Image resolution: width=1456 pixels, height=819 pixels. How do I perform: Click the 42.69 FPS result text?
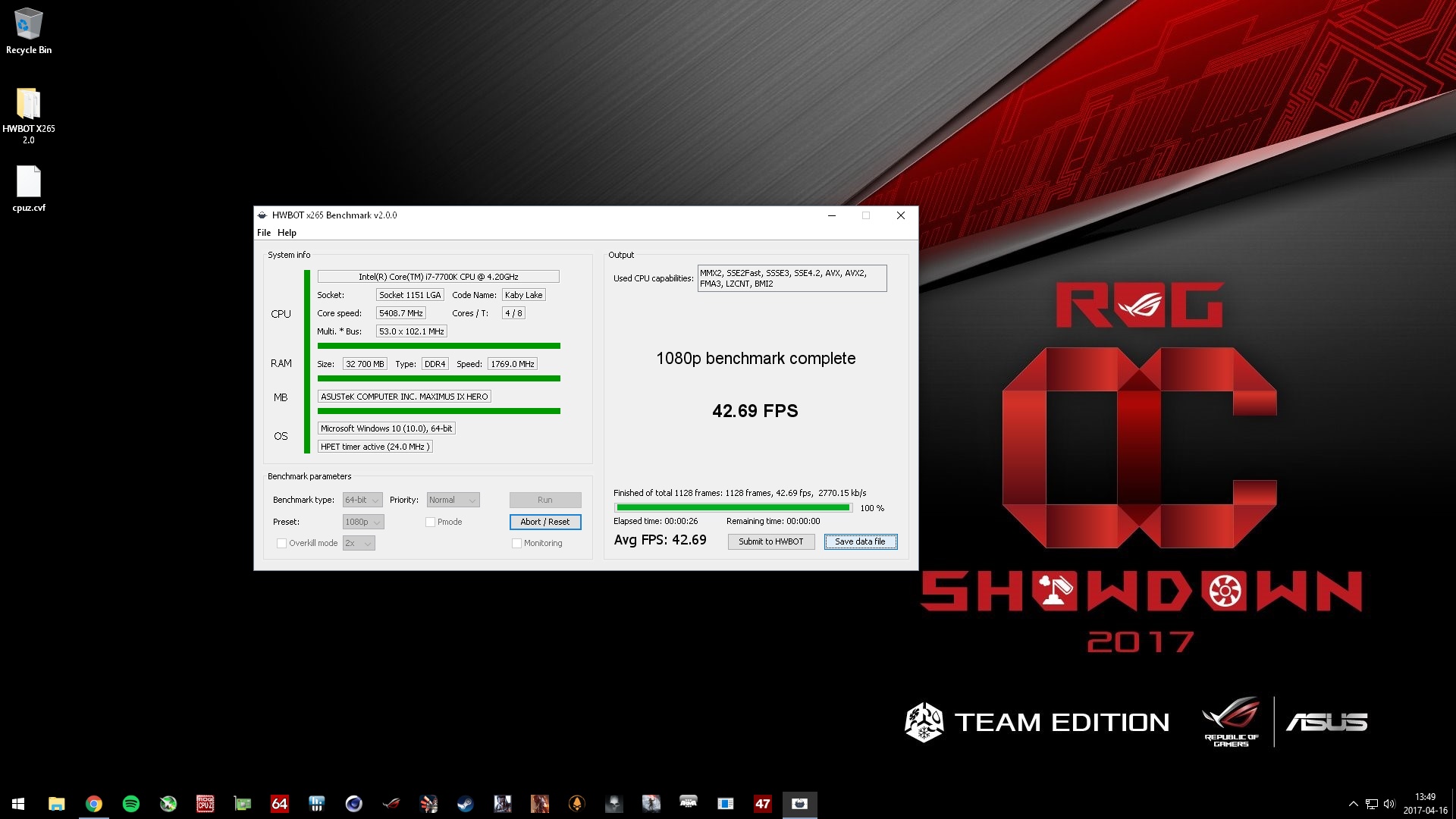755,411
